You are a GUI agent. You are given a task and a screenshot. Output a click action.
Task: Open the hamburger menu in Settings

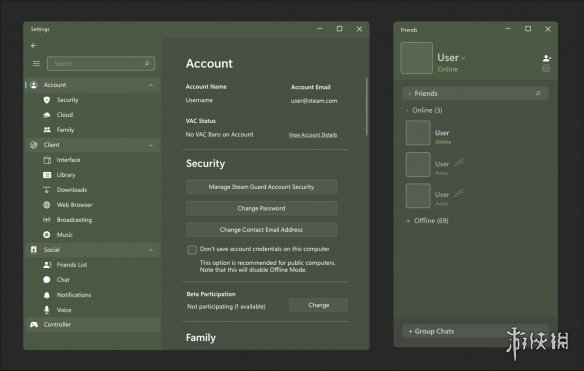click(x=36, y=63)
